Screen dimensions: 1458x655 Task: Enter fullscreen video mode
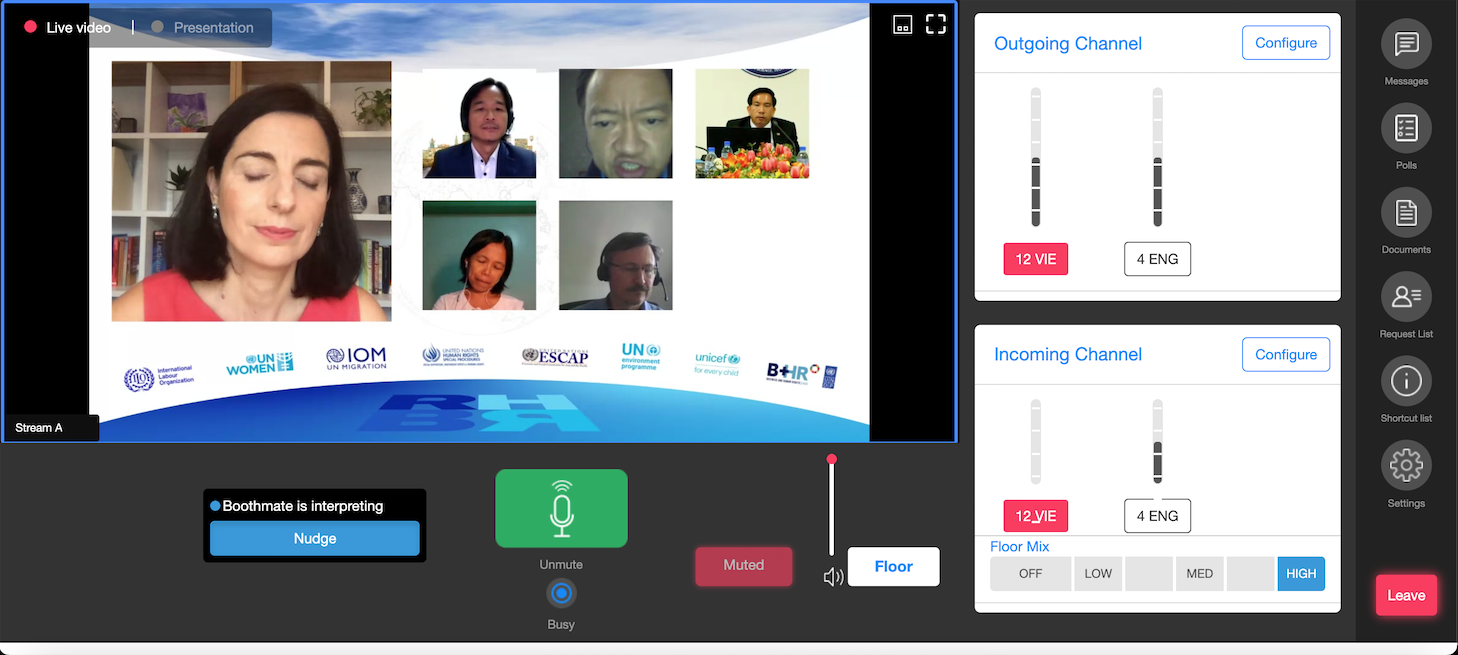click(x=935, y=25)
